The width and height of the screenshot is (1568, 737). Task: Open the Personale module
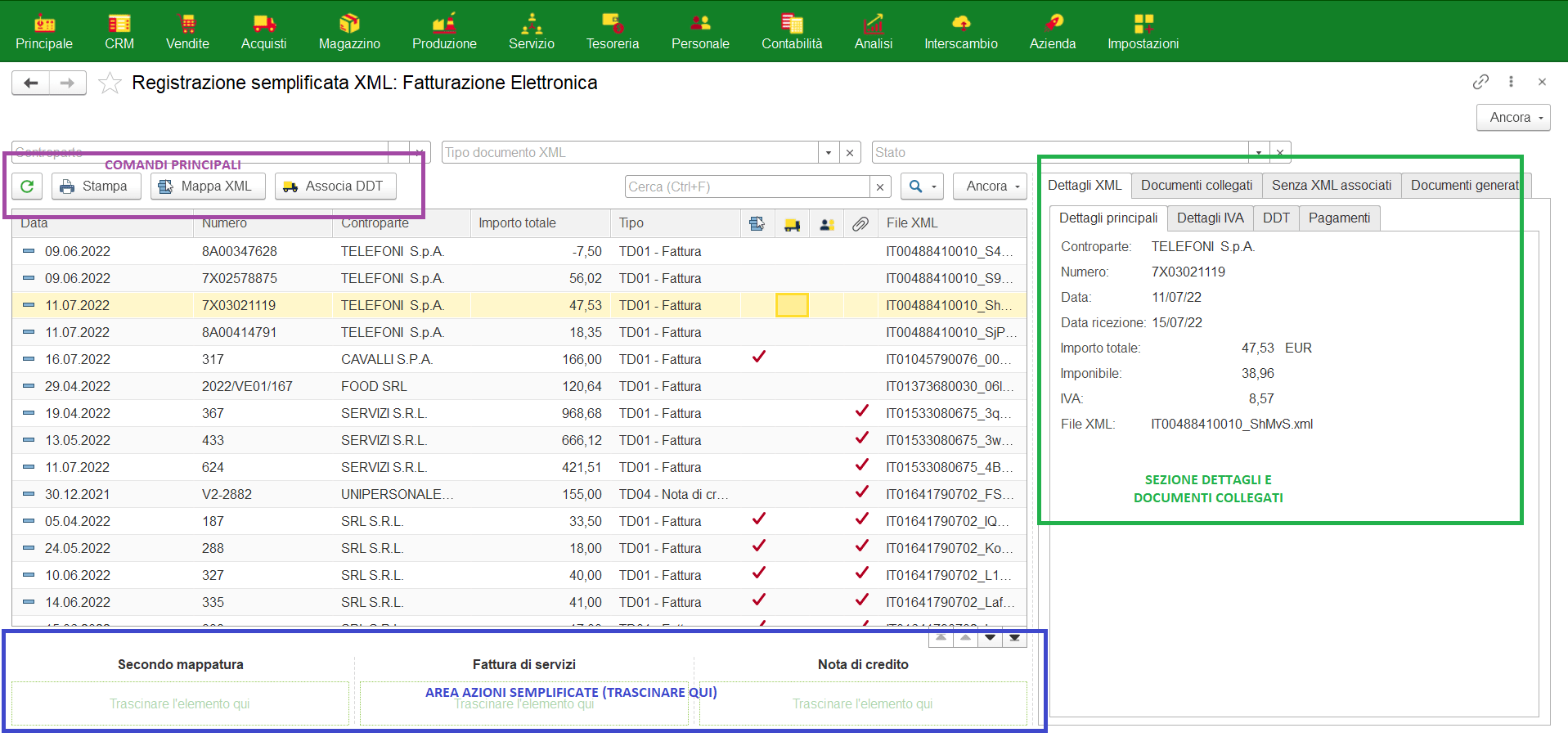[x=700, y=32]
